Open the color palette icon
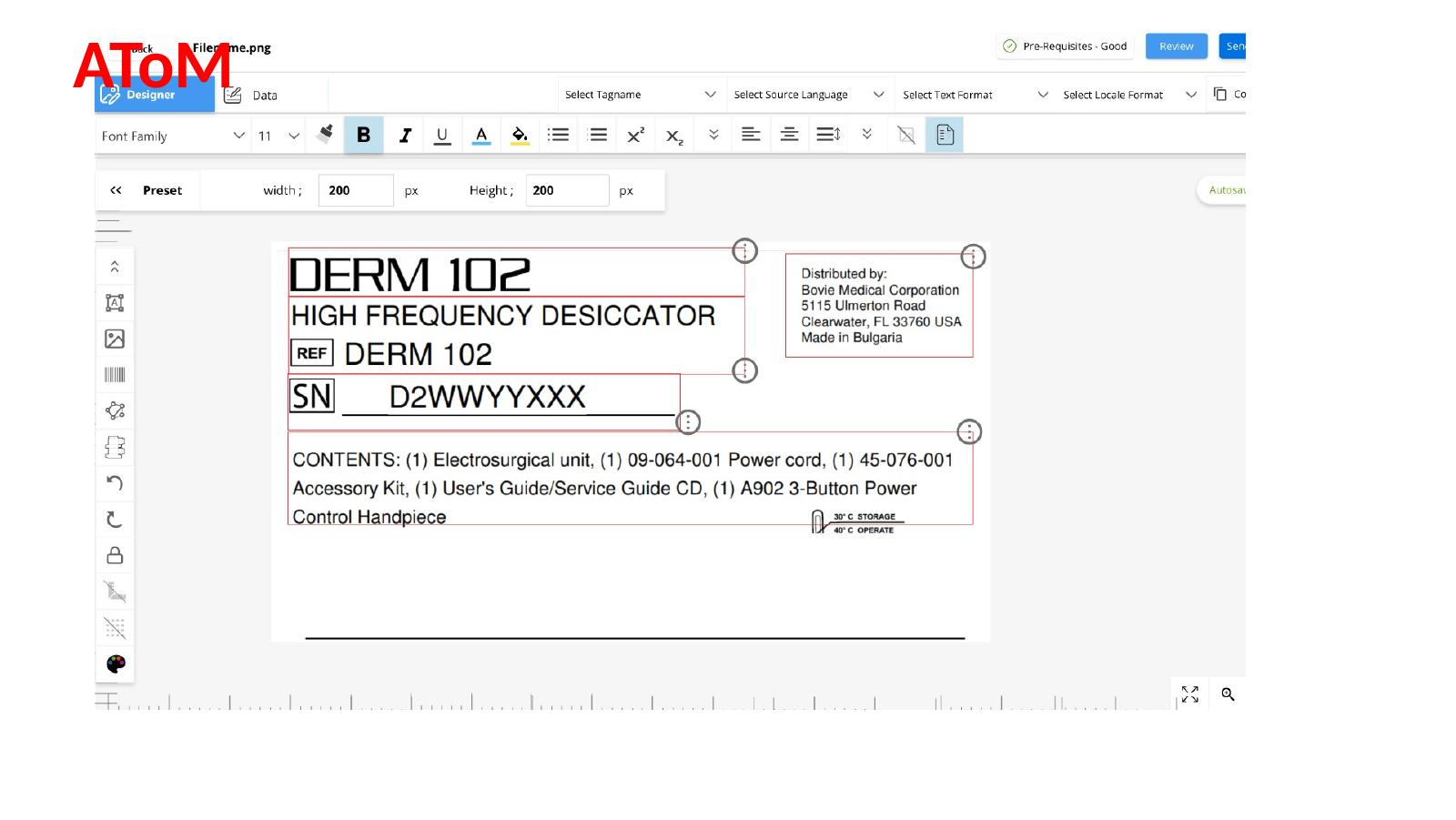 tap(116, 663)
